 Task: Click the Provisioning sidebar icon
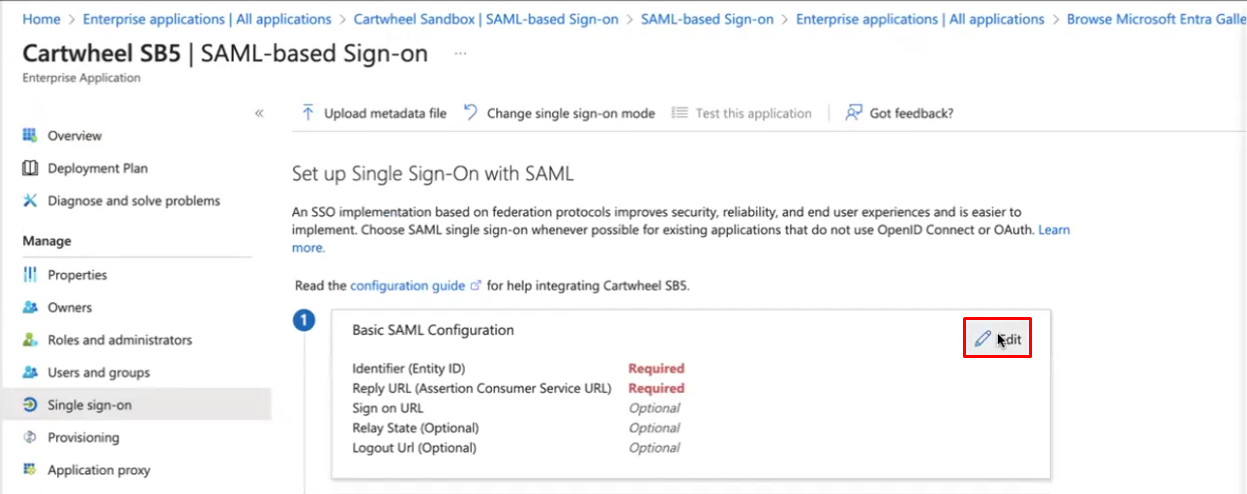[30, 437]
